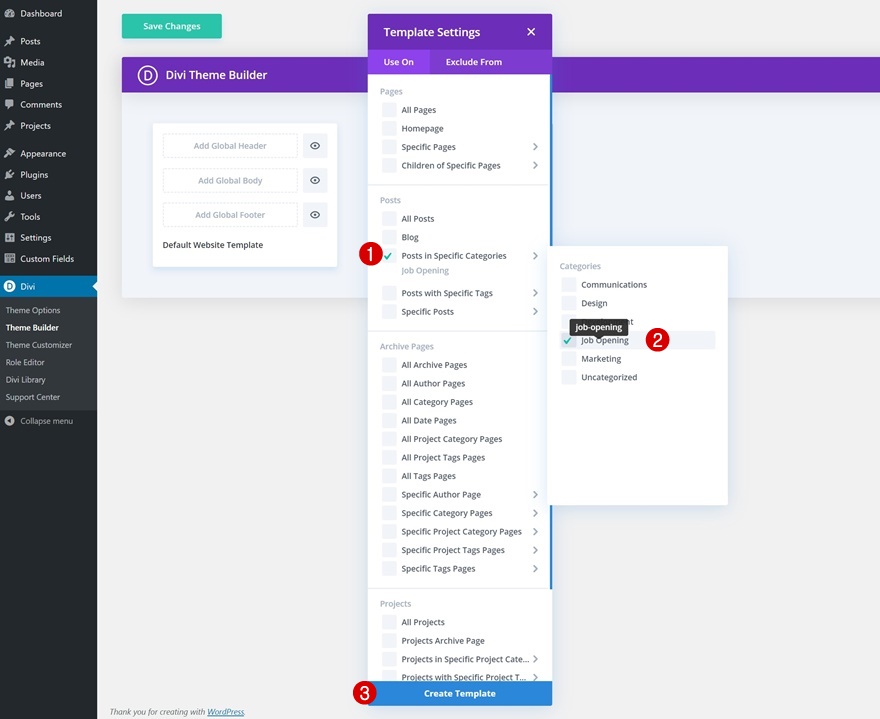This screenshot has width=880, height=719.
Task: Check the All Tags Pages checkbox
Action: tap(389, 476)
